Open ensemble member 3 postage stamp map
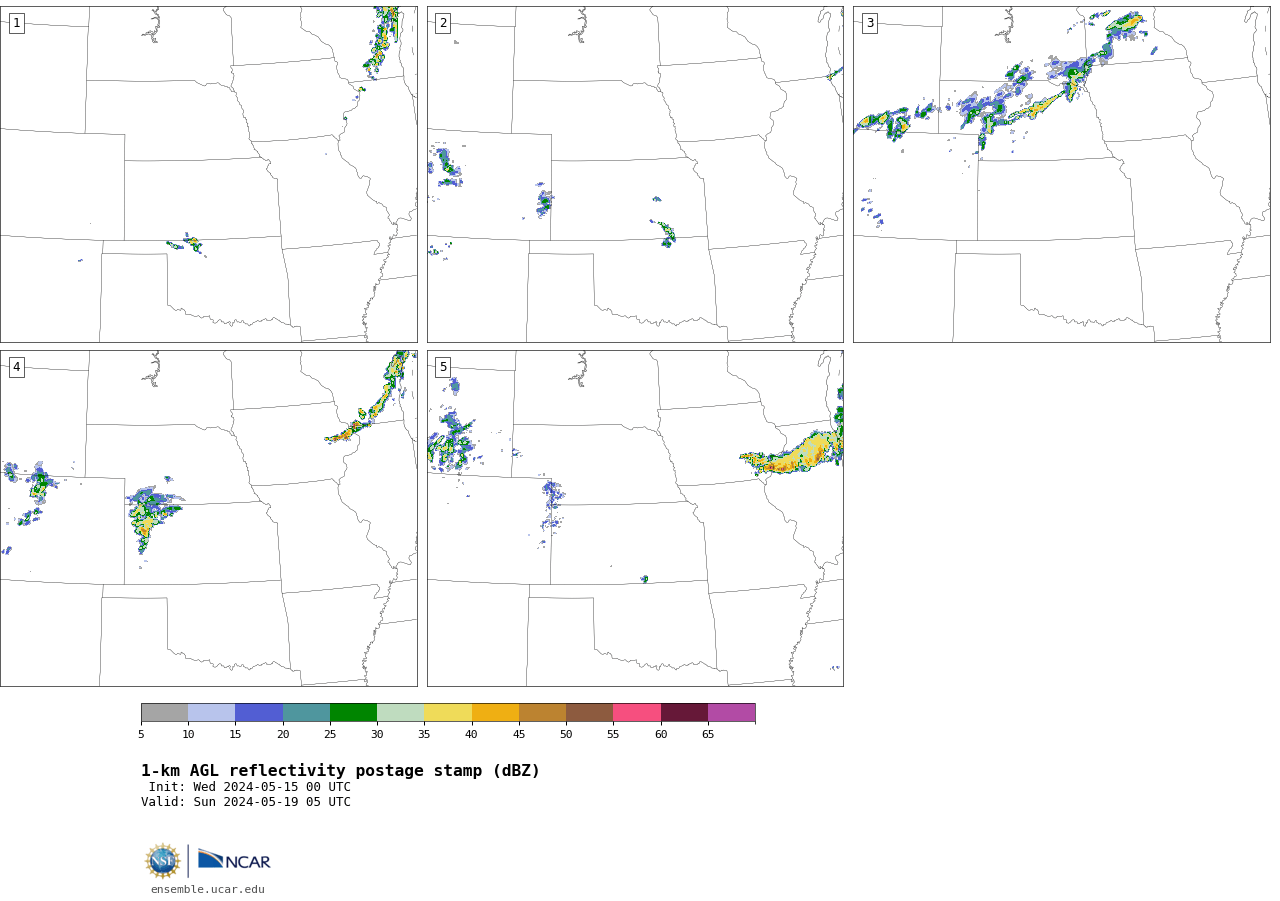The image size is (1280, 901). tap(1062, 174)
